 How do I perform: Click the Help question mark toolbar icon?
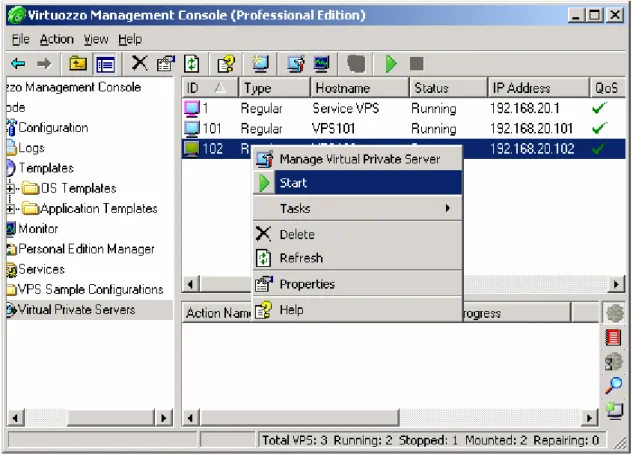tap(226, 64)
